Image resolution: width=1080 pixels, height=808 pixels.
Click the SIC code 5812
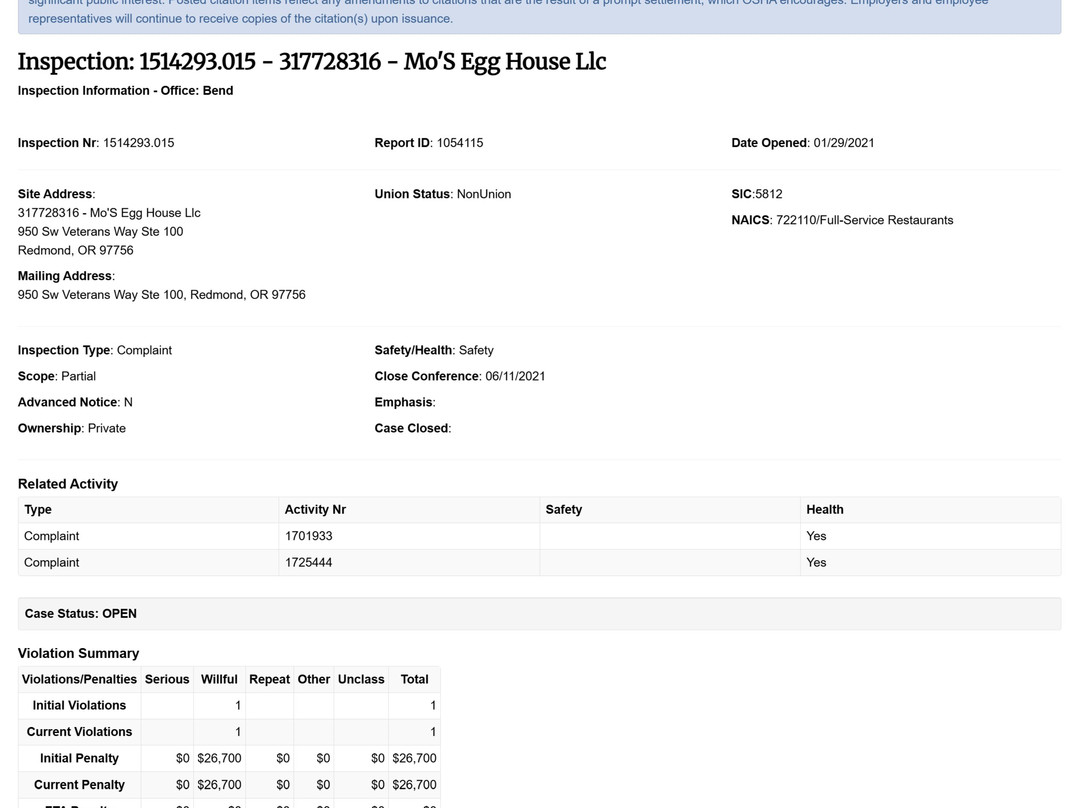coord(769,194)
